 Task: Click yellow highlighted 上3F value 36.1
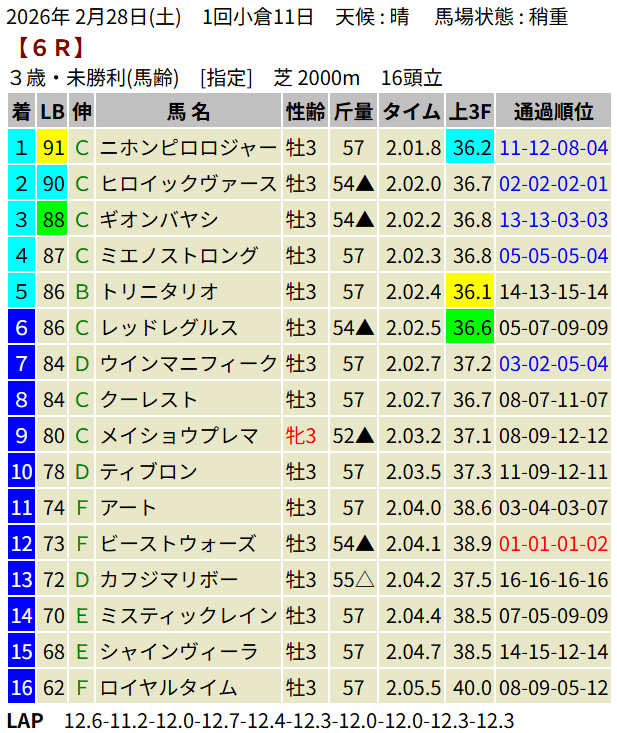point(471,292)
